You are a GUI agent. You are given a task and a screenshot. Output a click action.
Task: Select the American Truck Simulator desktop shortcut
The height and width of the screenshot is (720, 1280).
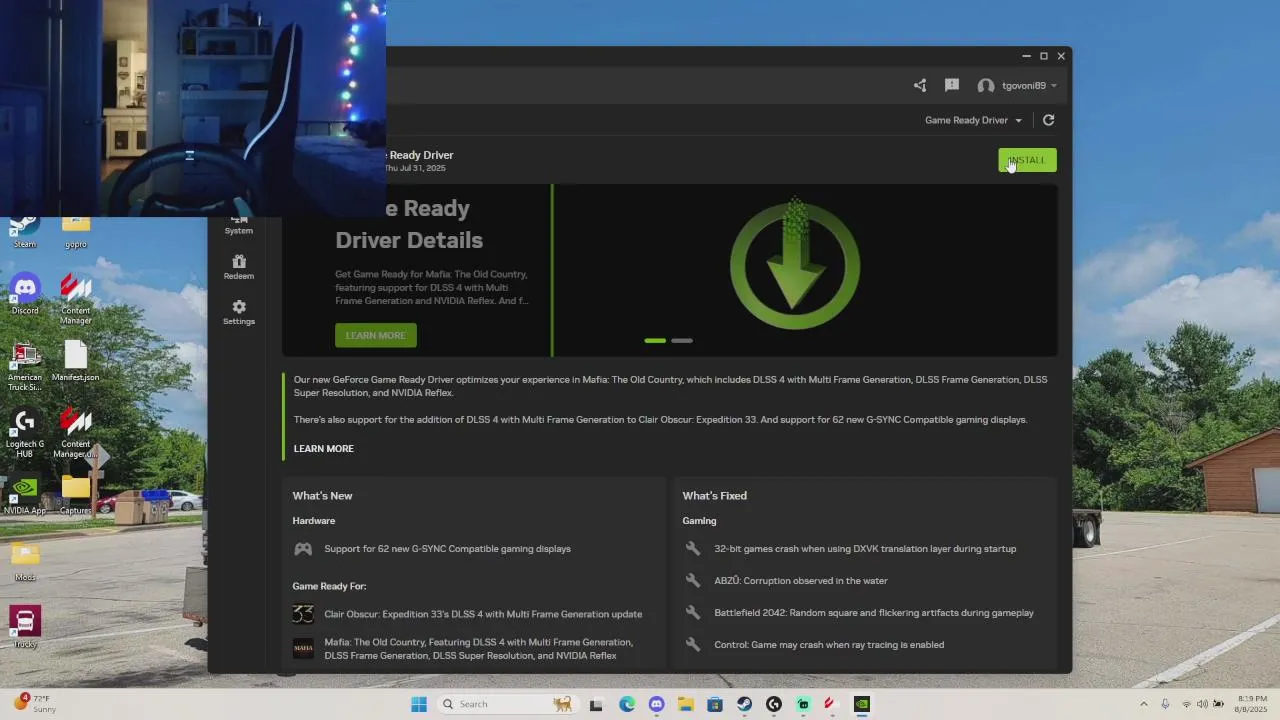click(25, 365)
